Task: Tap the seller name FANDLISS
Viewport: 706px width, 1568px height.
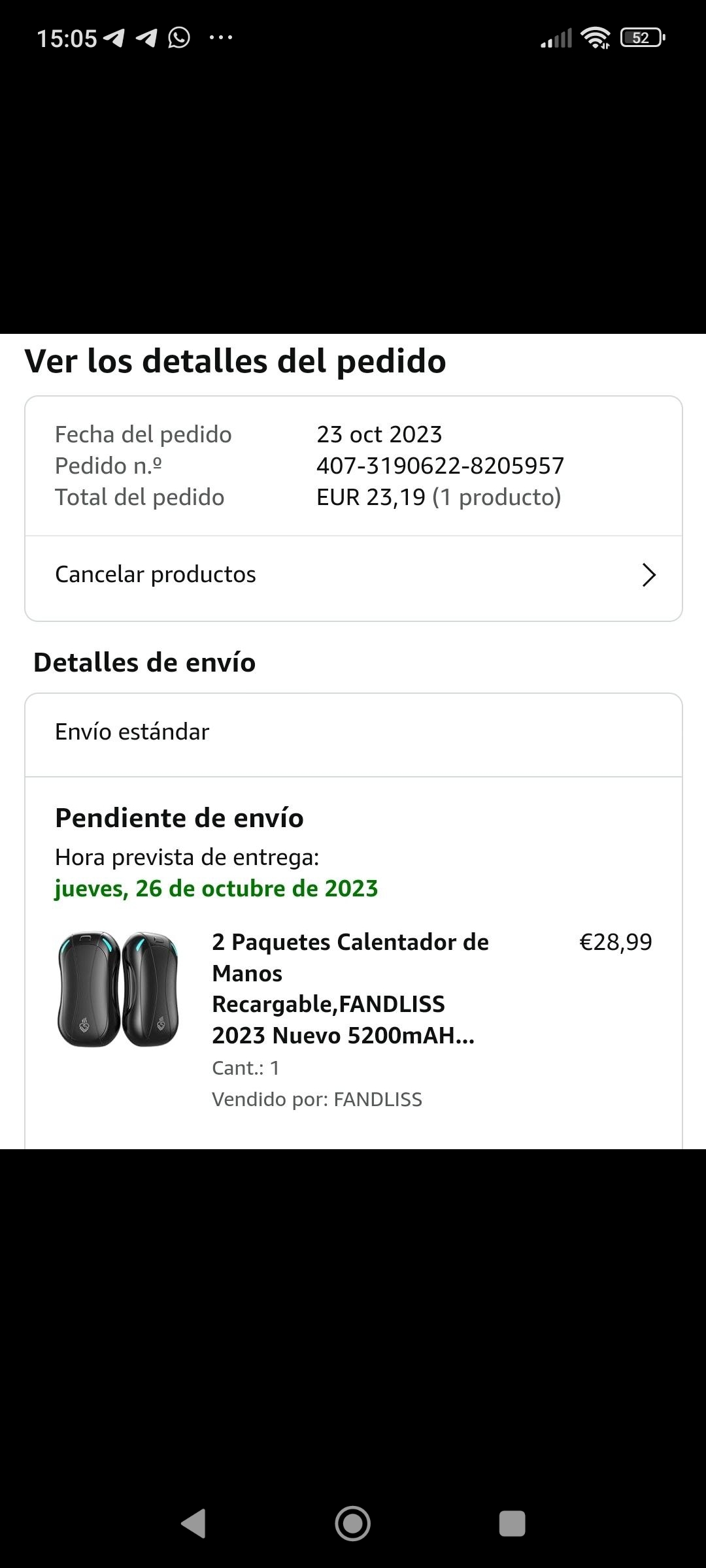Action: coord(378,1100)
